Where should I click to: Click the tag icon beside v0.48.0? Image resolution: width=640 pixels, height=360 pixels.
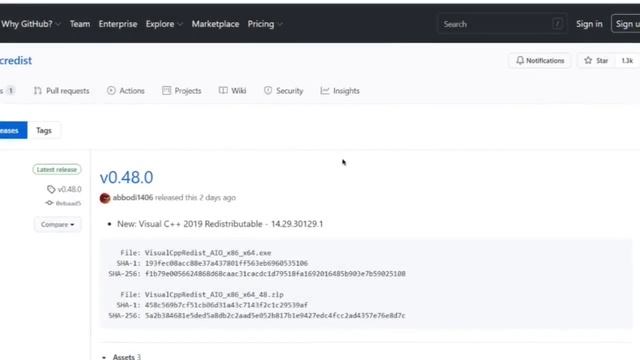tap(51, 189)
